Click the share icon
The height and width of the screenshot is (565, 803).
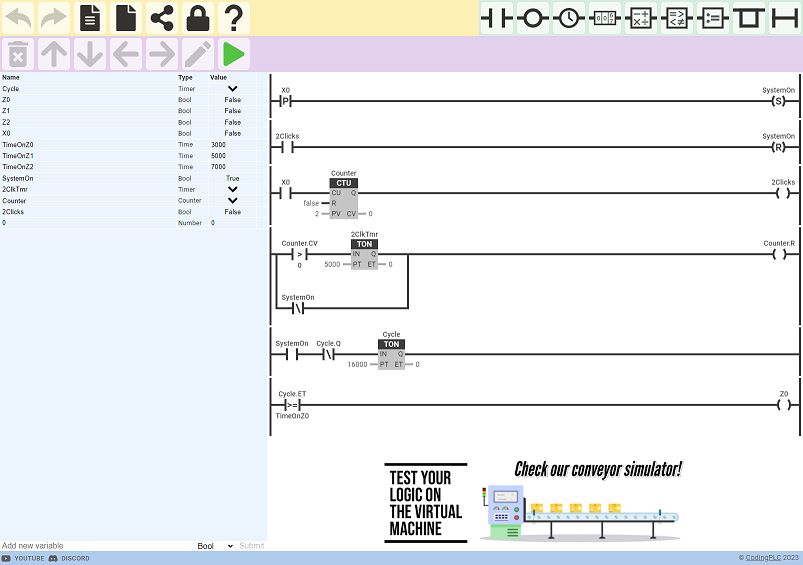[x=162, y=18]
